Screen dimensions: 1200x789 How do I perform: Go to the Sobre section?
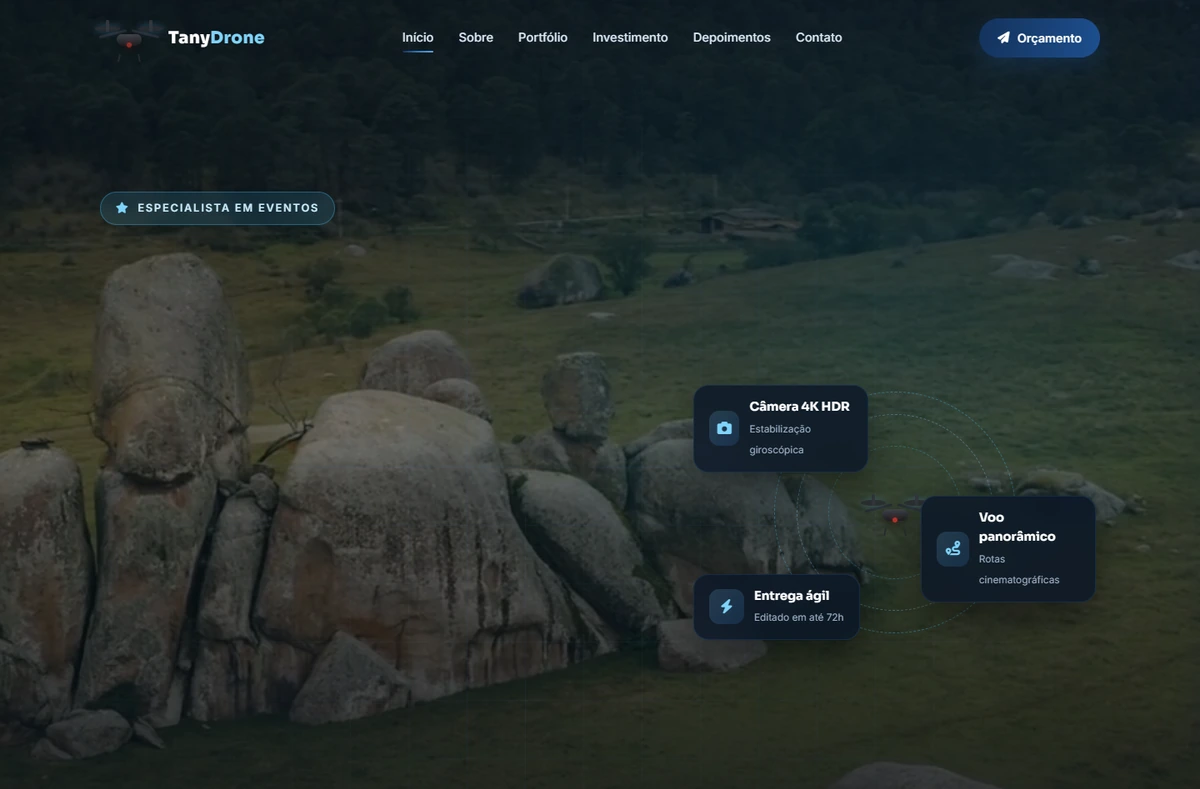coord(476,37)
